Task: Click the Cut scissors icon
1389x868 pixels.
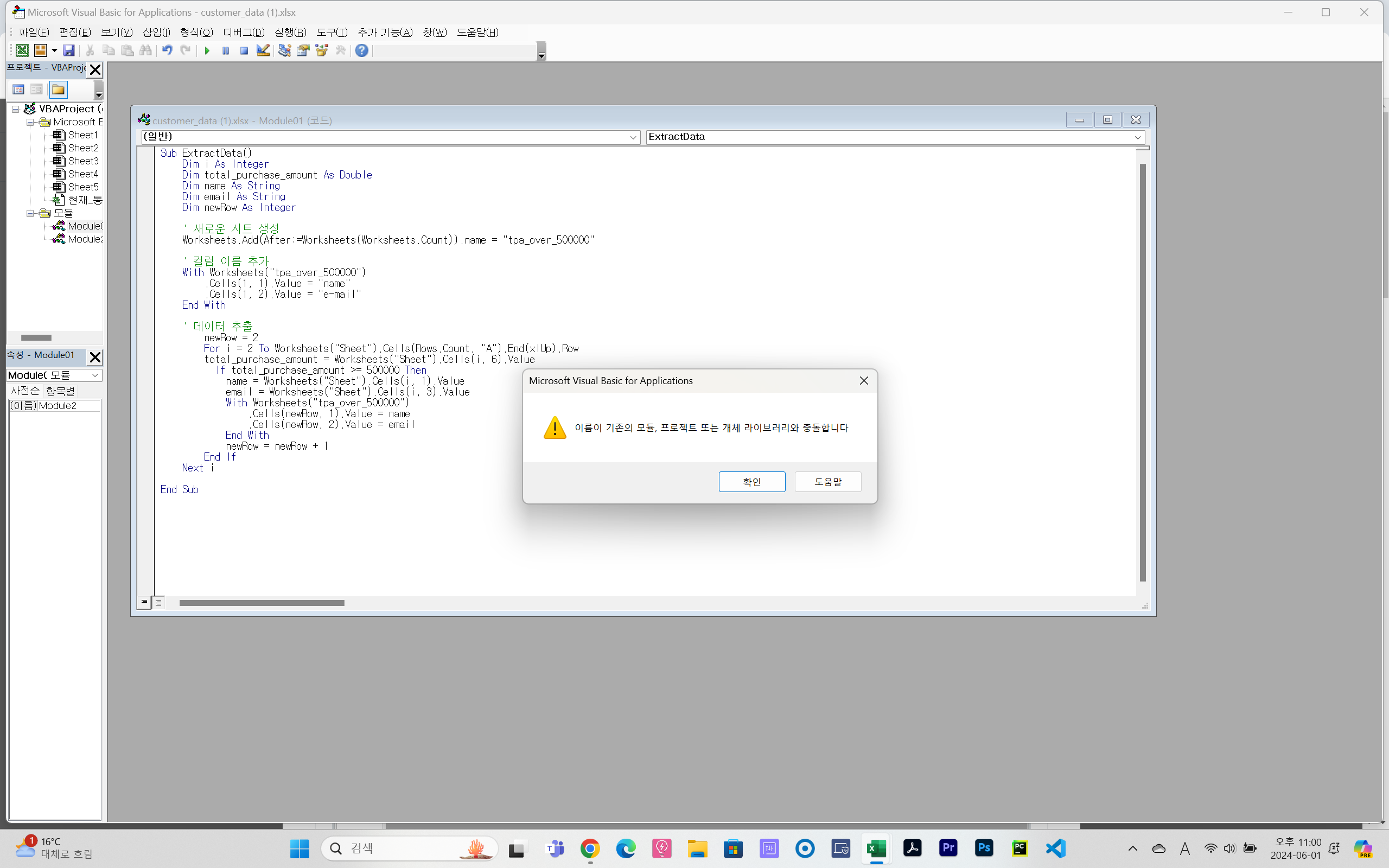Action: [x=90, y=50]
